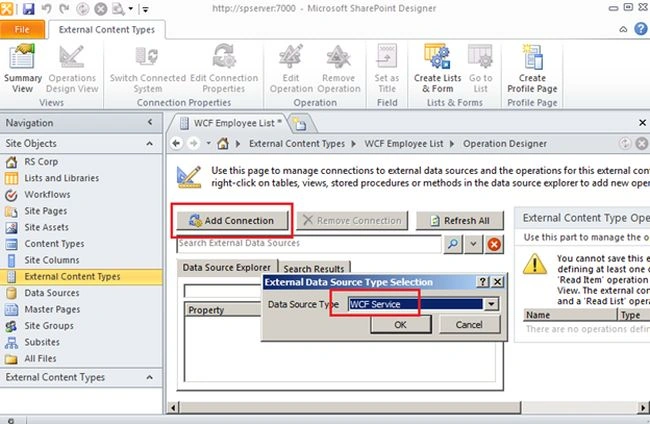650x424 pixels.
Task: Click the Undo arrow in the title bar
Action: click(46, 8)
